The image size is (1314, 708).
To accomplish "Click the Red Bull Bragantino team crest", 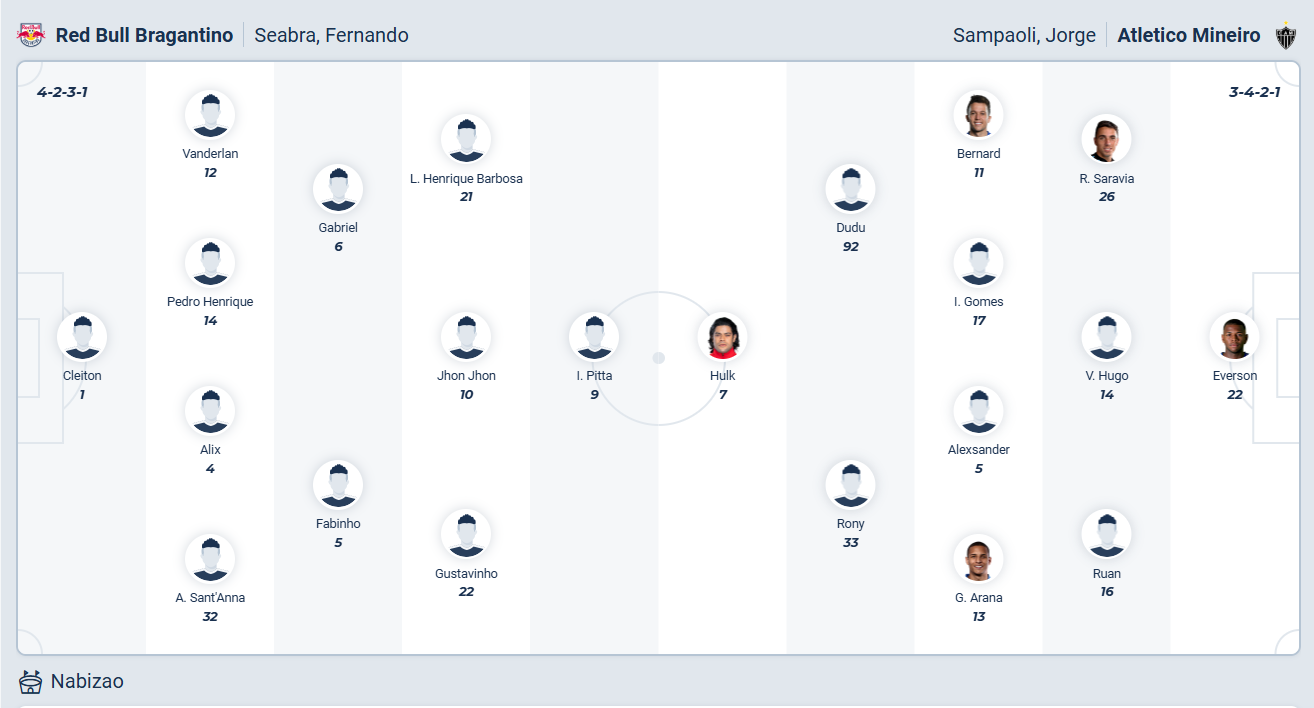I will click(x=31, y=35).
